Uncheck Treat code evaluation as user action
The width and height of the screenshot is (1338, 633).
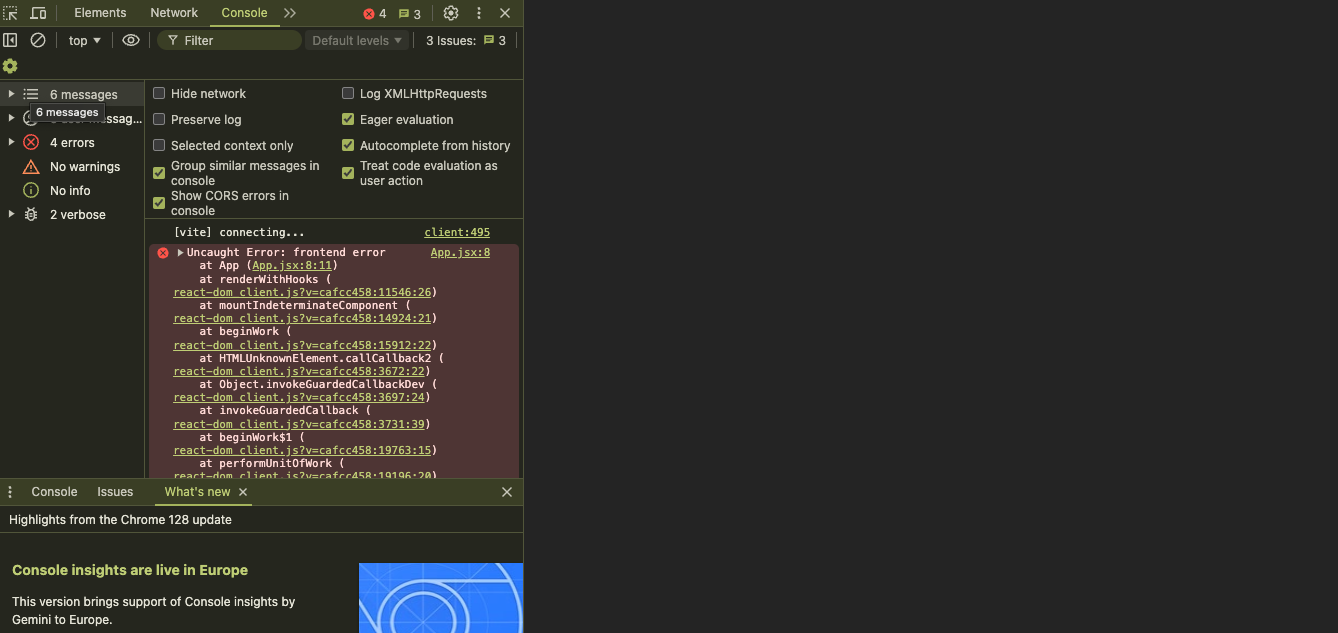click(x=348, y=173)
